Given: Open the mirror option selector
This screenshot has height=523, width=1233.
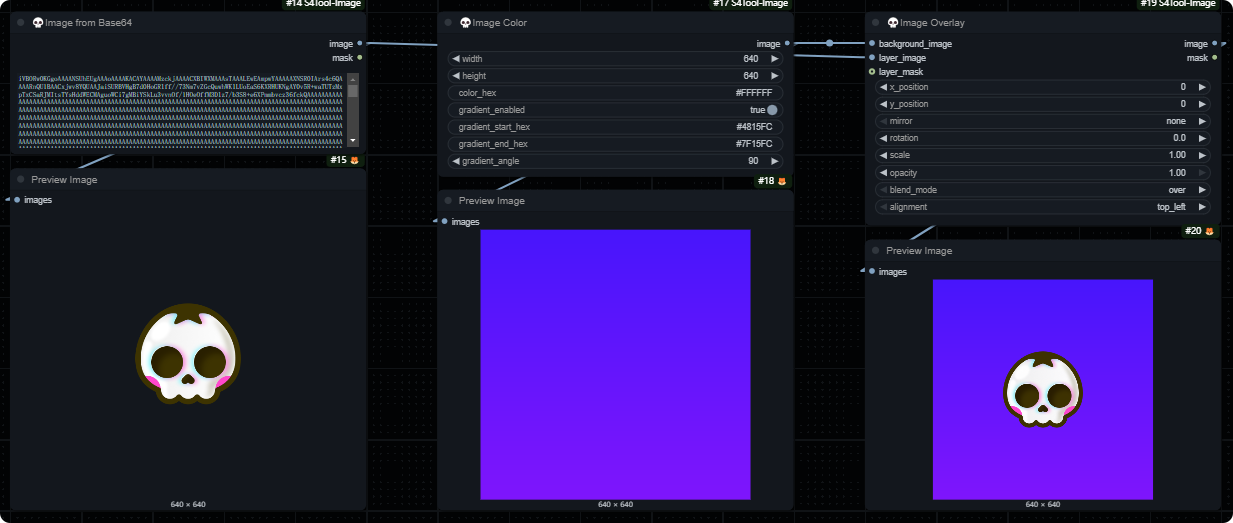Looking at the screenshot, I should 1043,121.
